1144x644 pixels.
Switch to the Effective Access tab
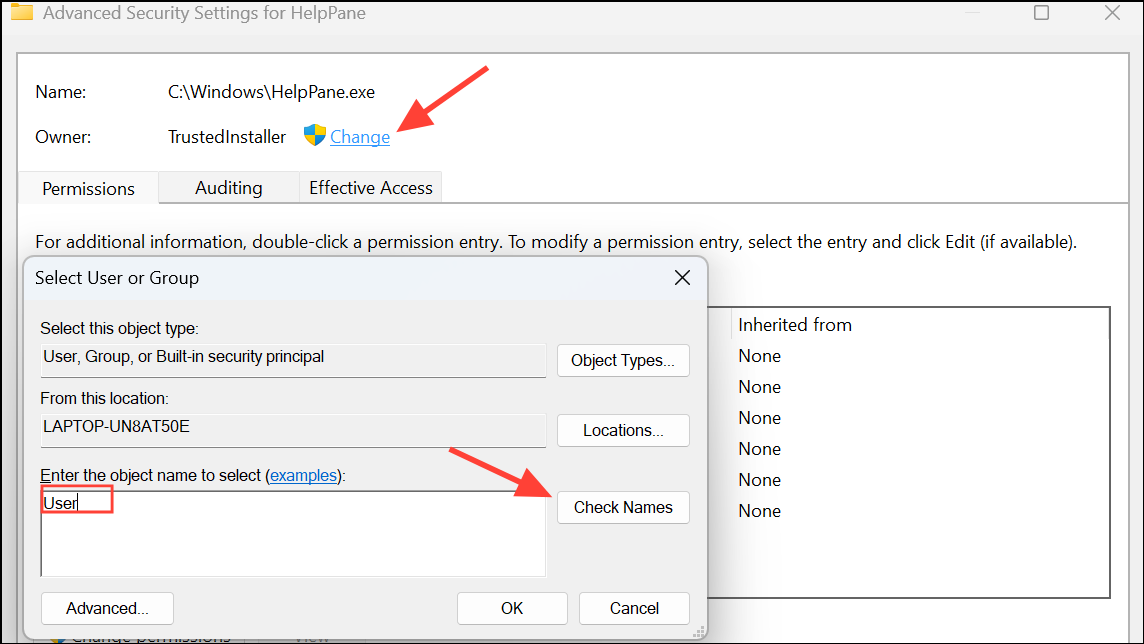pos(370,187)
